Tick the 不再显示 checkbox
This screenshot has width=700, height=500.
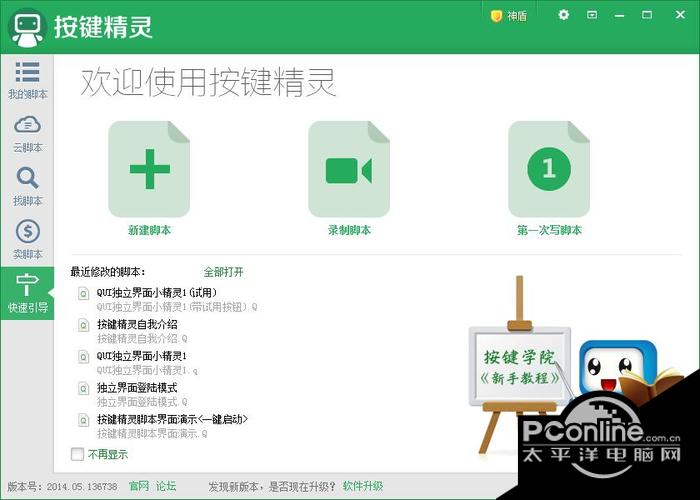[x=77, y=454]
